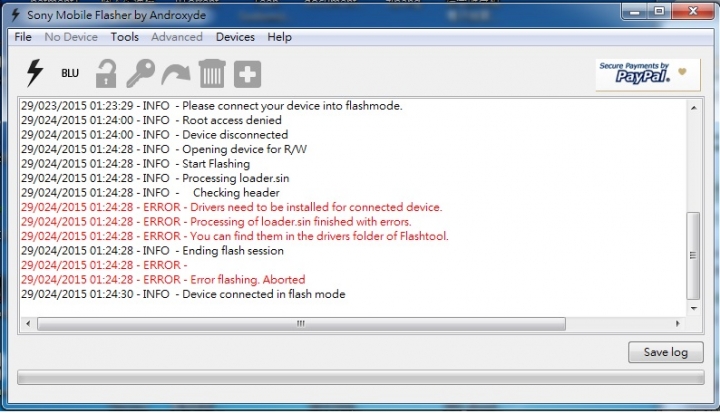
Task: Select the 'Ending flash session' log line
Action: tap(152, 251)
